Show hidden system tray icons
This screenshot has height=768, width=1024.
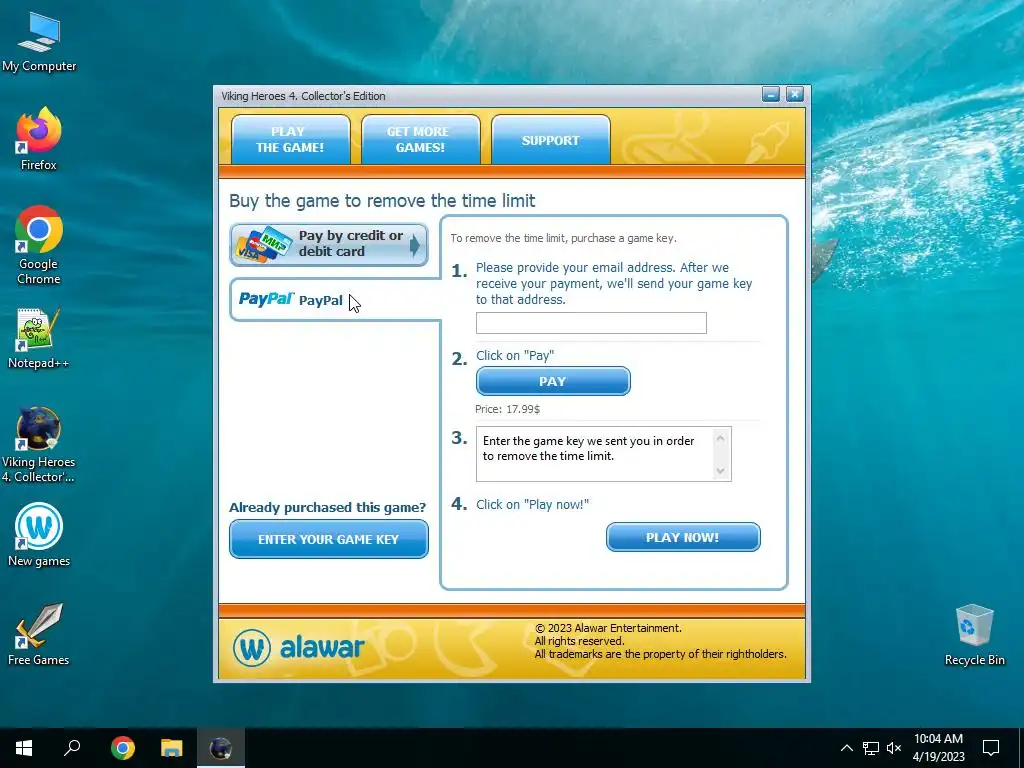[846, 748]
